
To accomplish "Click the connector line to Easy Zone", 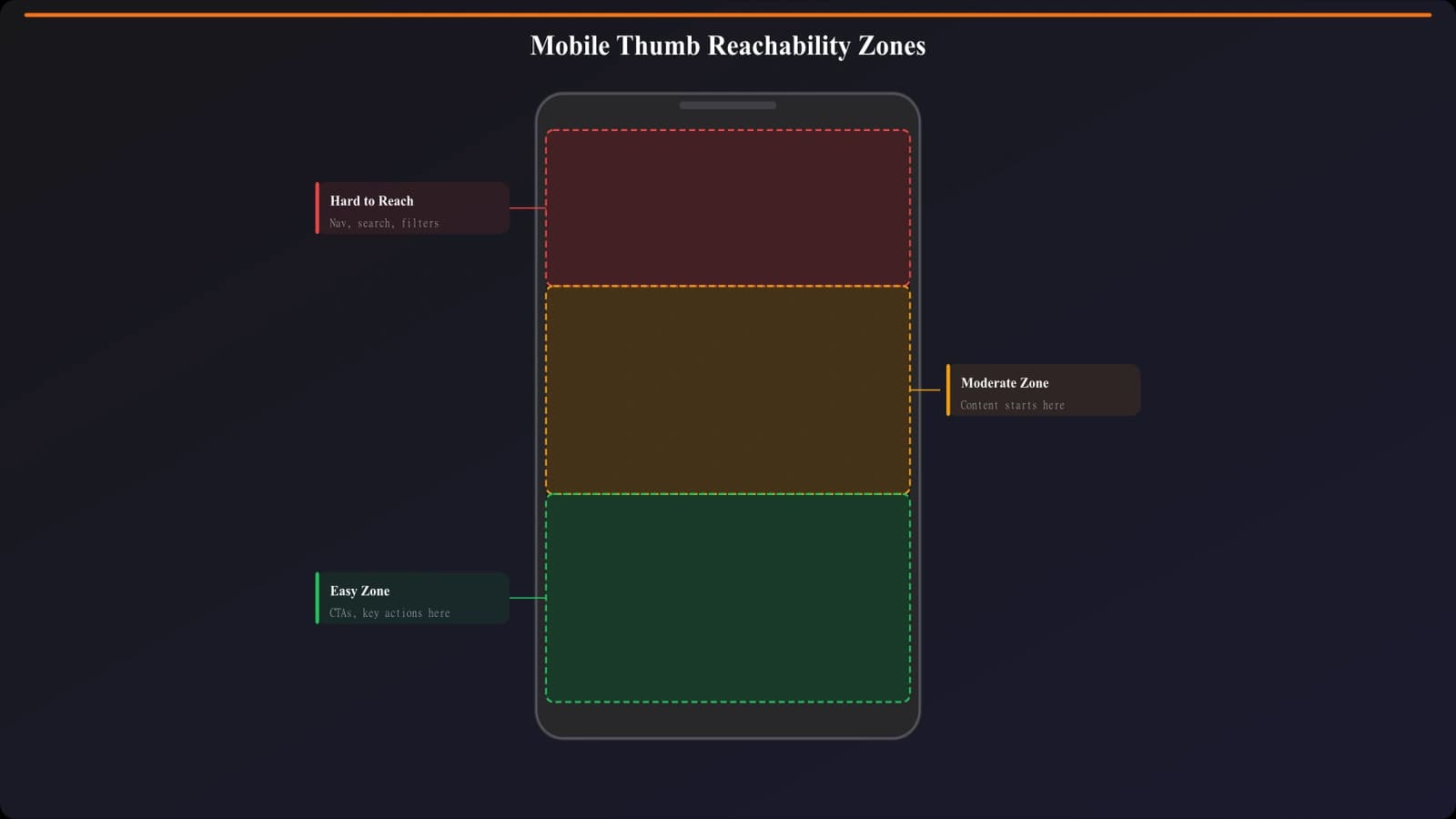I will (x=528, y=598).
